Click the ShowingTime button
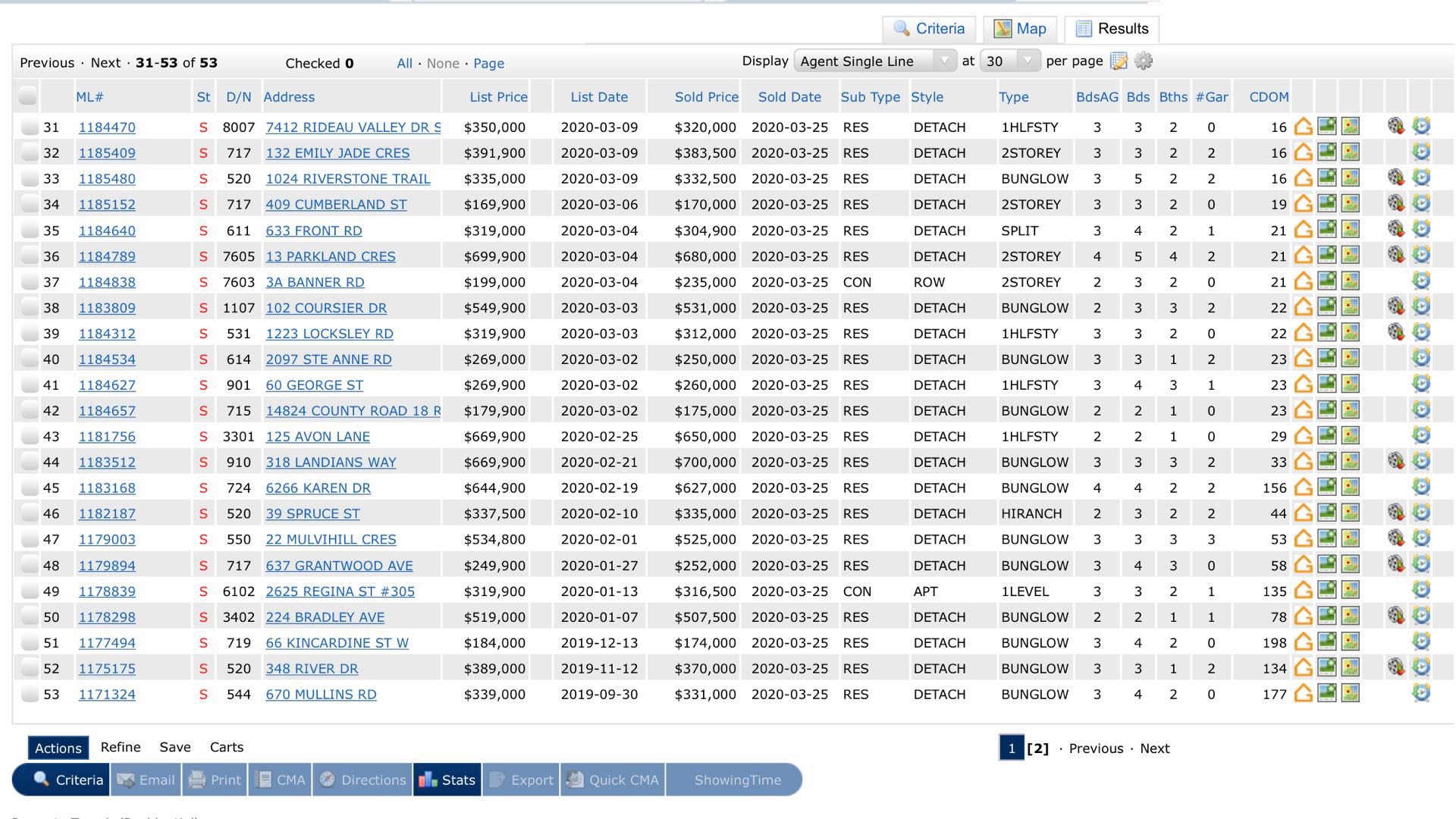1456x819 pixels. [734, 780]
